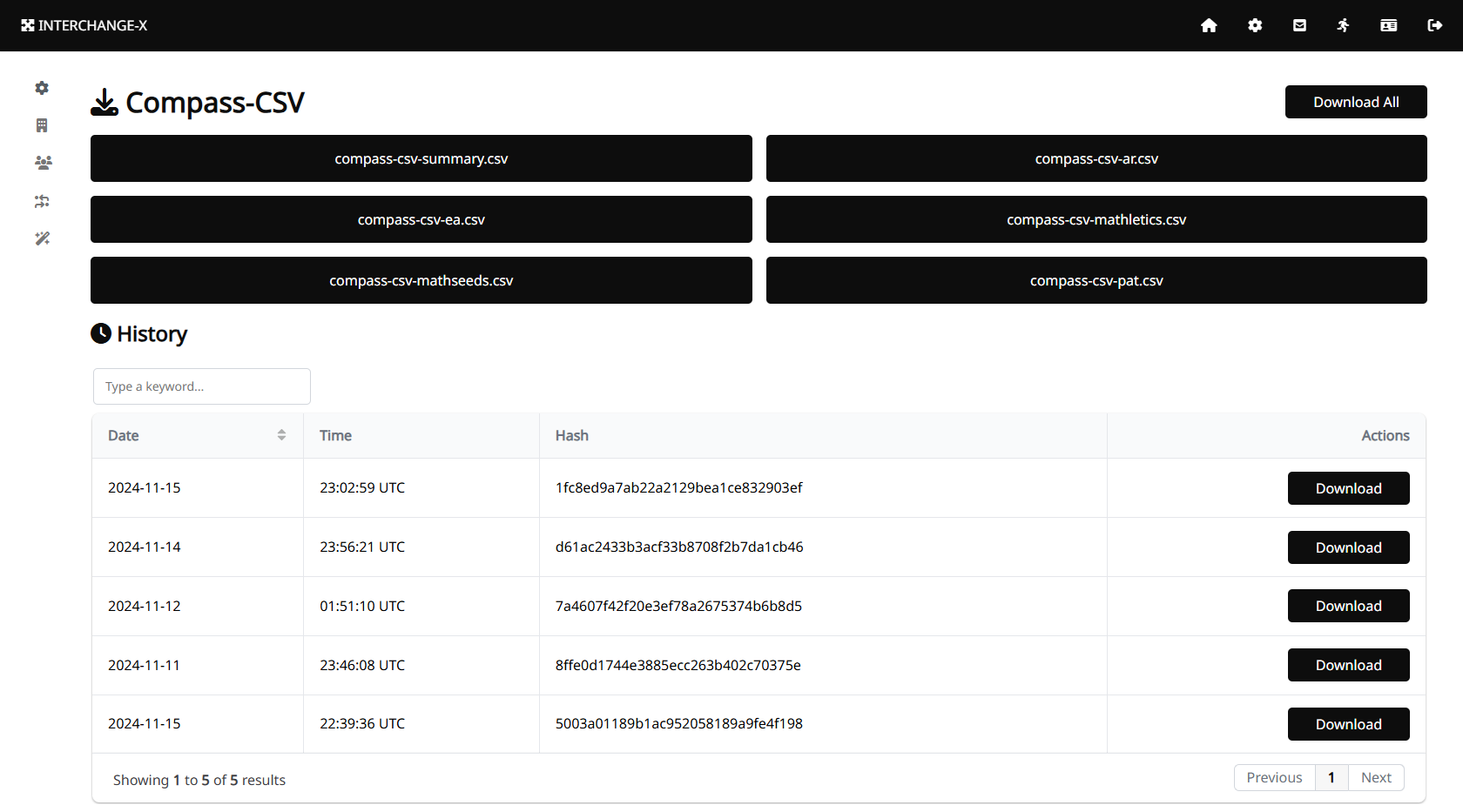1463x812 pixels.
Task: Select hash 5003a01189b1ac952058189a9fe4f198
Action: click(x=679, y=723)
